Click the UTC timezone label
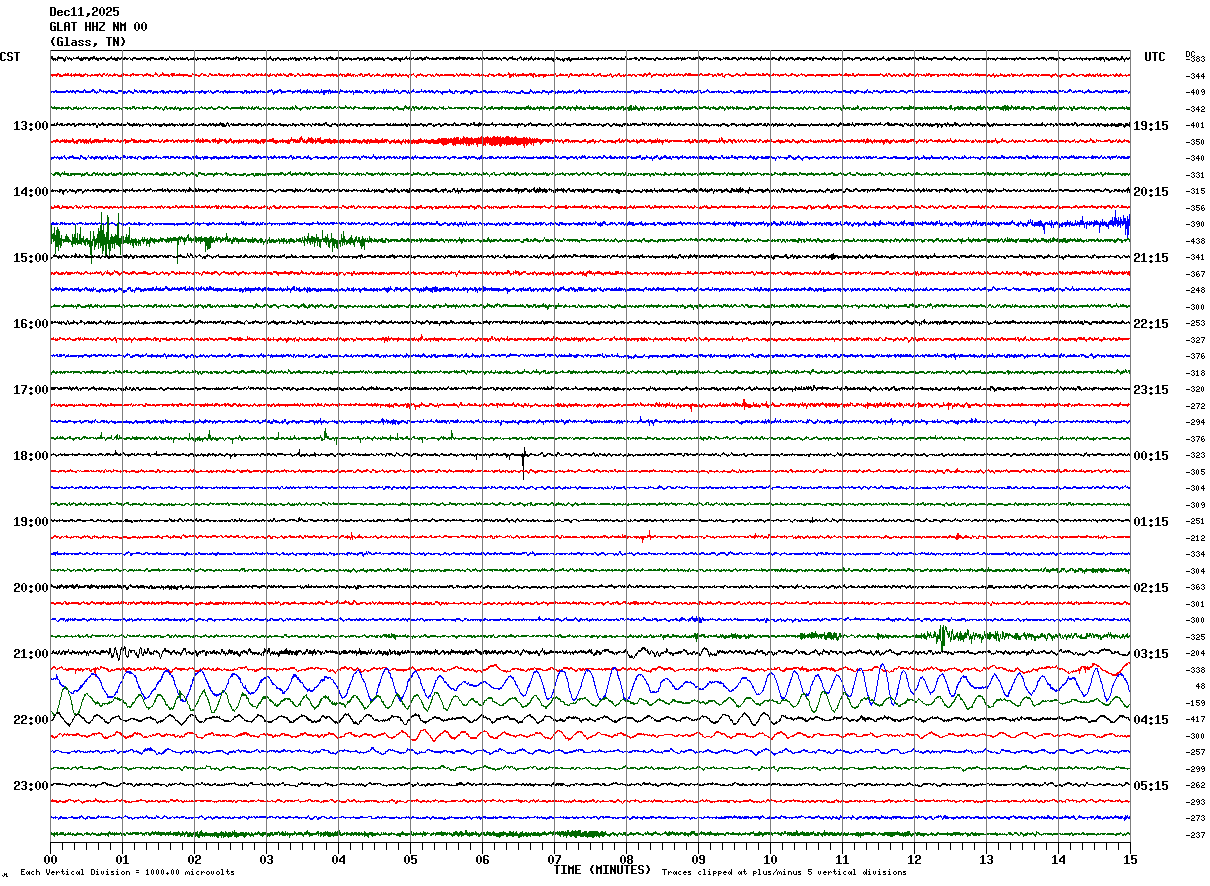Image resolution: width=1210 pixels, height=886 pixels. (1155, 57)
